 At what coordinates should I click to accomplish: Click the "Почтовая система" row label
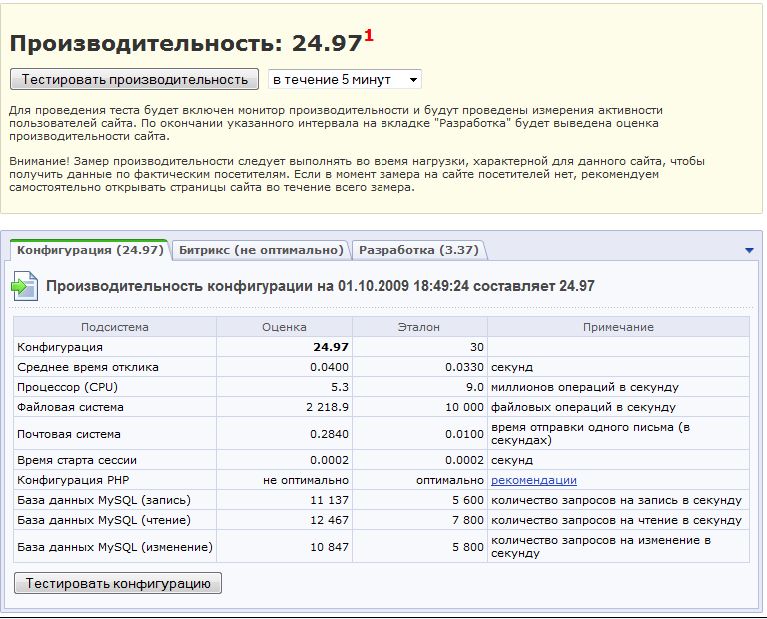click(x=69, y=434)
